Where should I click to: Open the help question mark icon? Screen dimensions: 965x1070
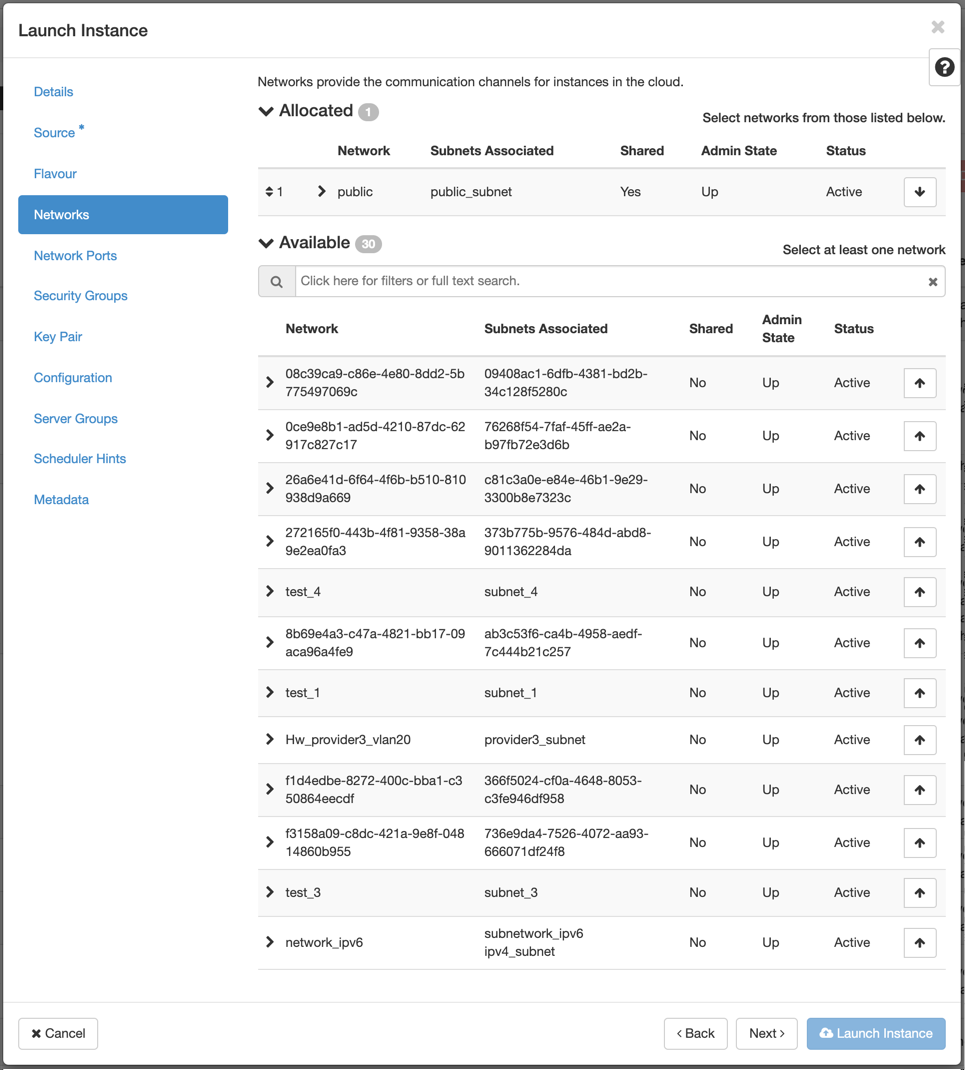[945, 67]
